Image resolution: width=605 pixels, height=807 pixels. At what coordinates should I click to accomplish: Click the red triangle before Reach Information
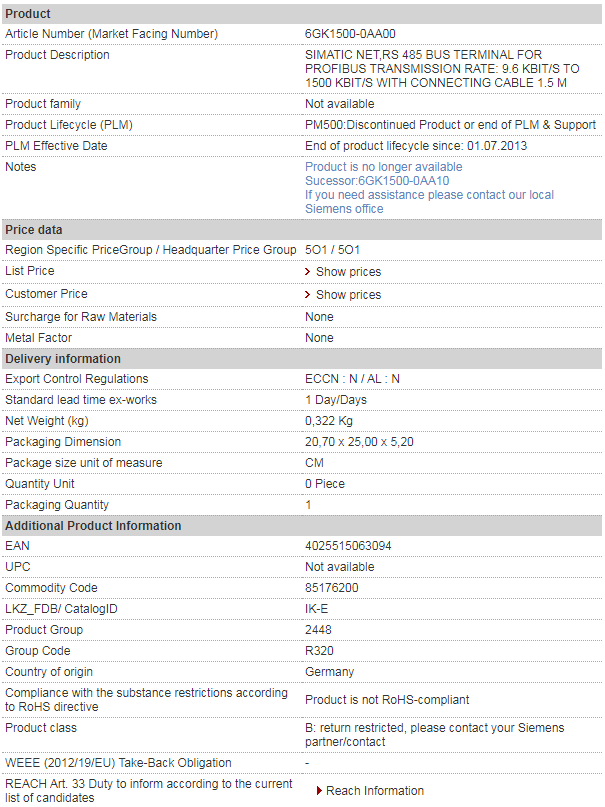click(319, 791)
